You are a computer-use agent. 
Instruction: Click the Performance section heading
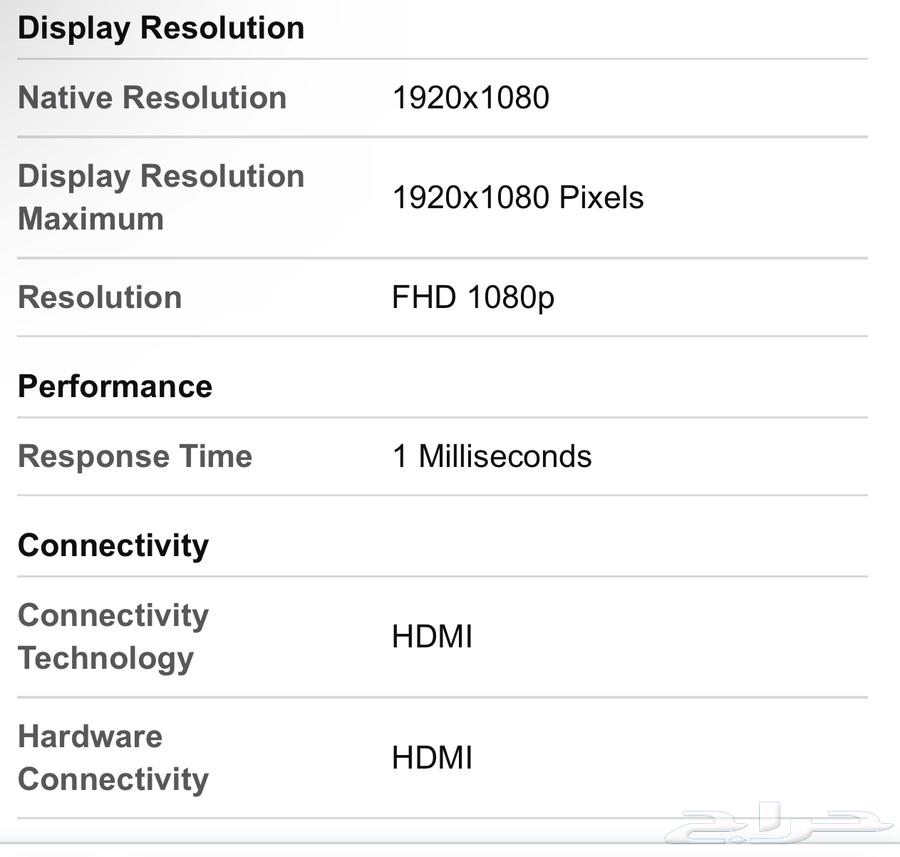[115, 386]
